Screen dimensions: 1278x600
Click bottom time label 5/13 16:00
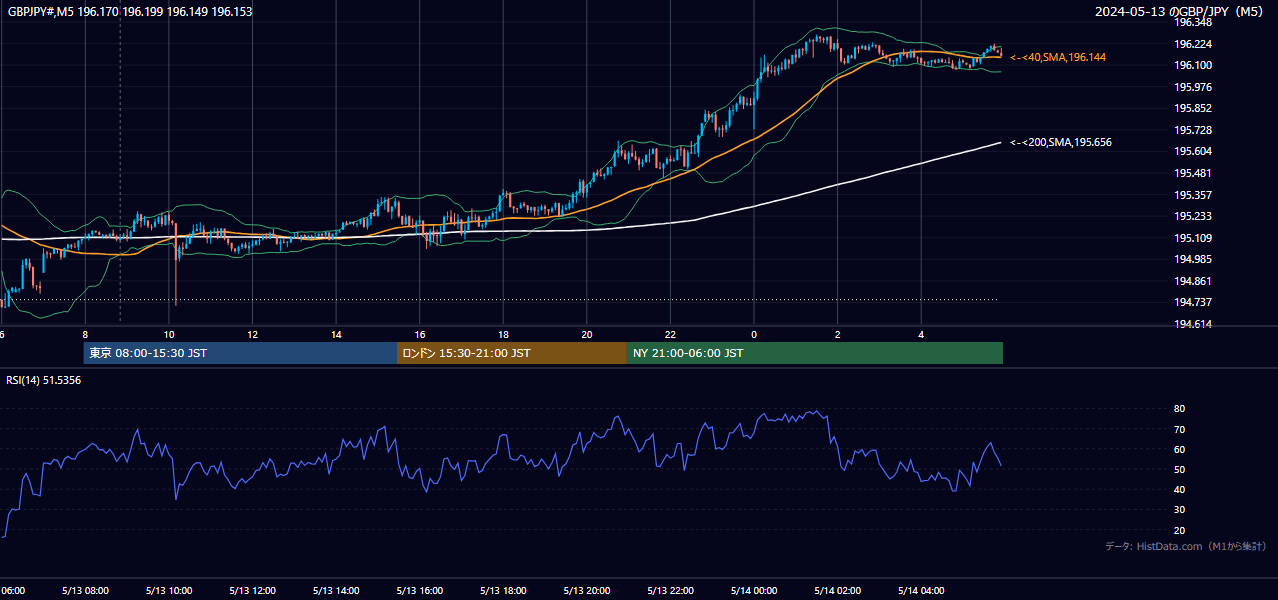(x=420, y=590)
